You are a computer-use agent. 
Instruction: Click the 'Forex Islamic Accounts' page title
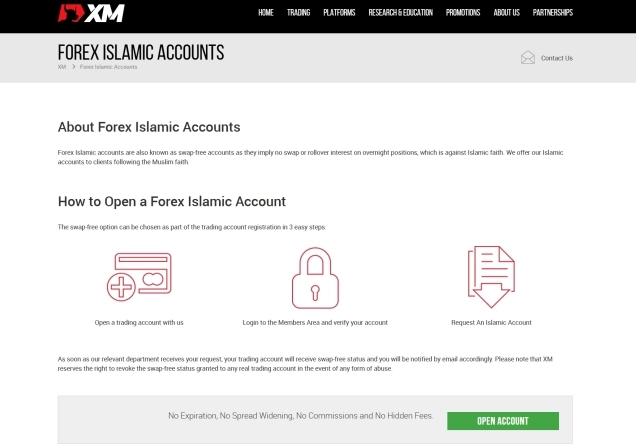[141, 52]
